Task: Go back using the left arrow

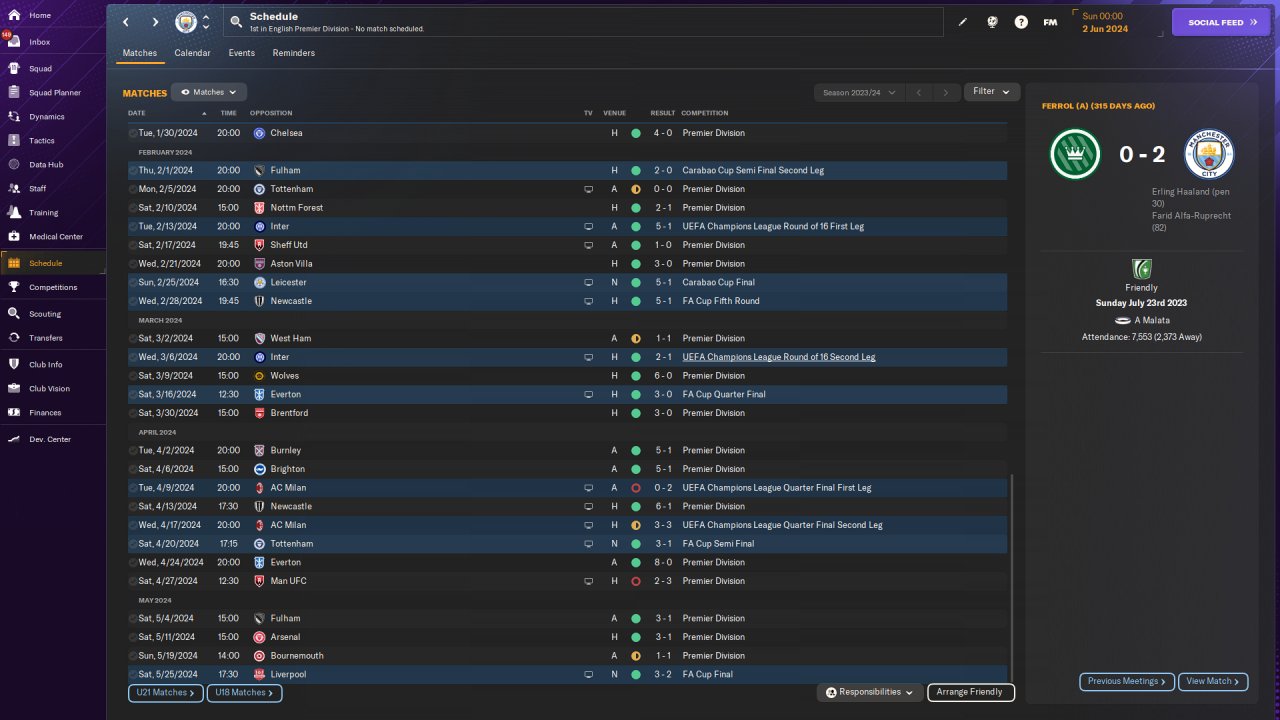Action: pos(125,22)
